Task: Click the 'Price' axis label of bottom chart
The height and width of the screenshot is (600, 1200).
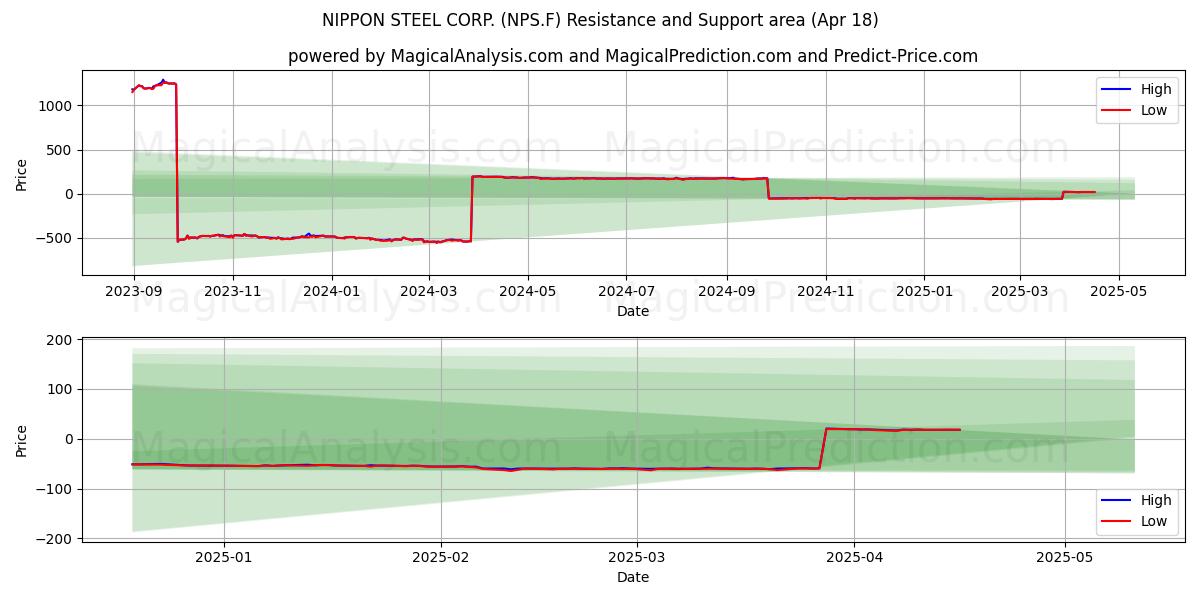Action: [x=22, y=440]
